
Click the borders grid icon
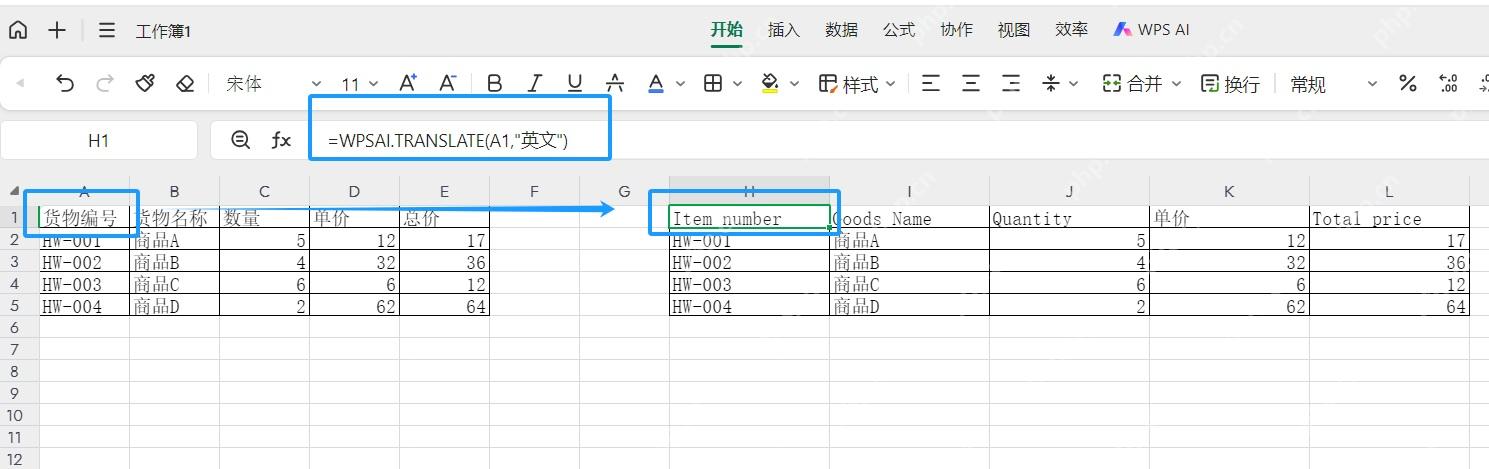pos(713,84)
